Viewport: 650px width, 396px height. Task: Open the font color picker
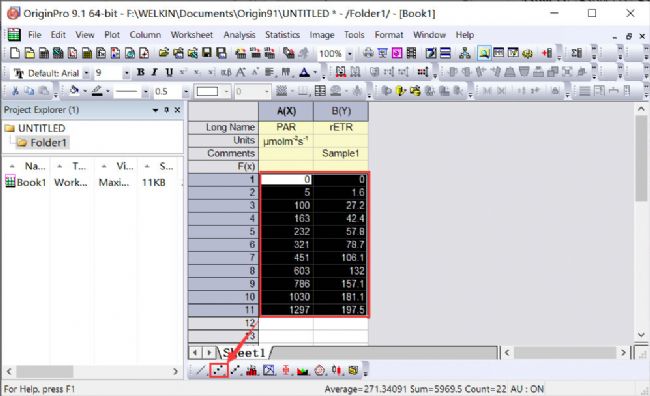[305, 73]
